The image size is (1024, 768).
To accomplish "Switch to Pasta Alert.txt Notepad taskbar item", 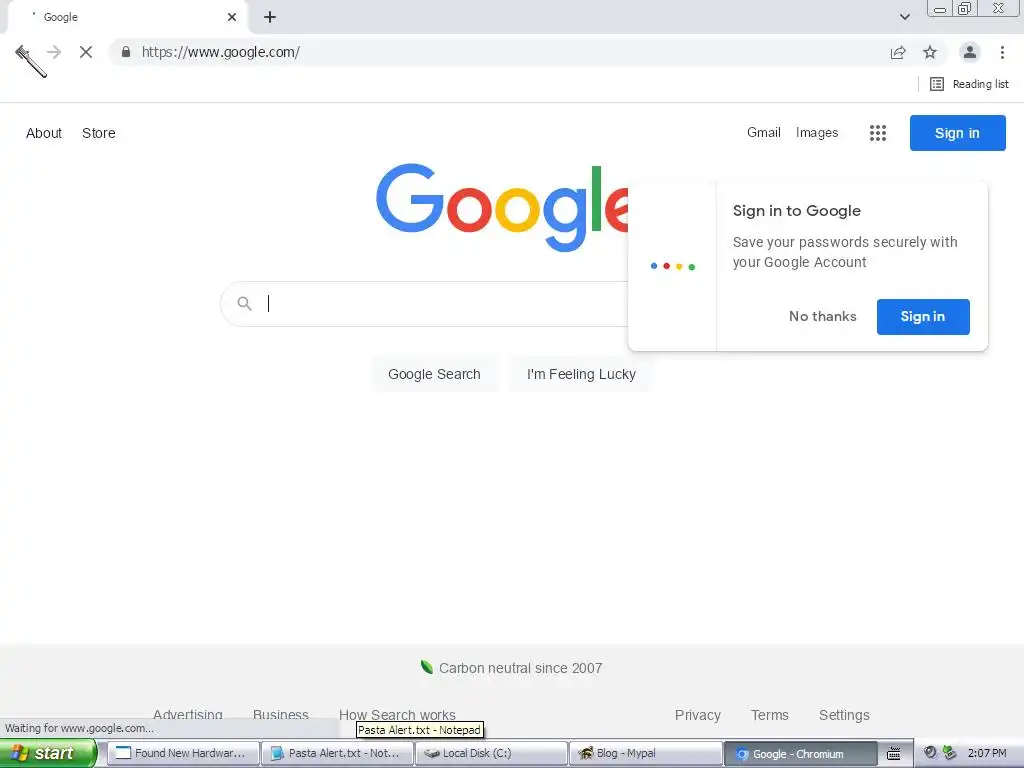I will click(338, 754).
